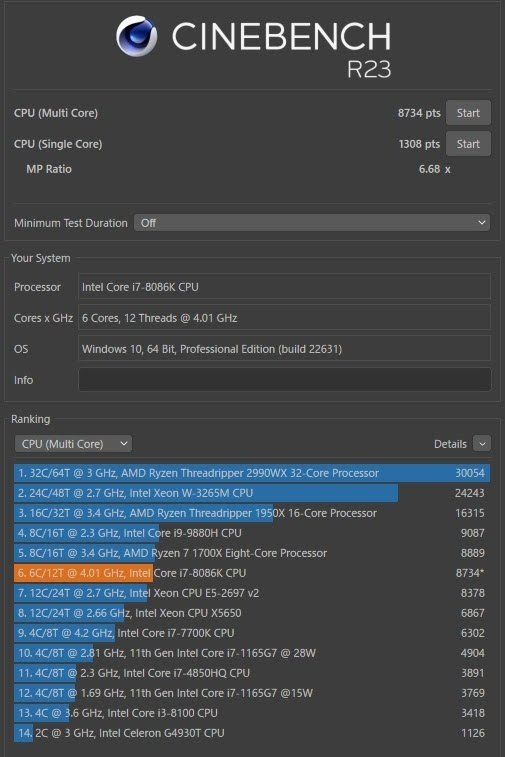This screenshot has height=757, width=505.
Task: Click the MP Ratio label
Action: point(49,169)
